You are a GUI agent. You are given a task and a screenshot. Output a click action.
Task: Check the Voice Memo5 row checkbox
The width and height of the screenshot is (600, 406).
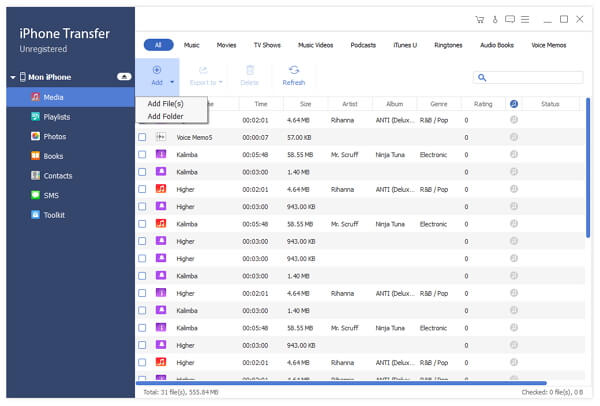point(142,137)
